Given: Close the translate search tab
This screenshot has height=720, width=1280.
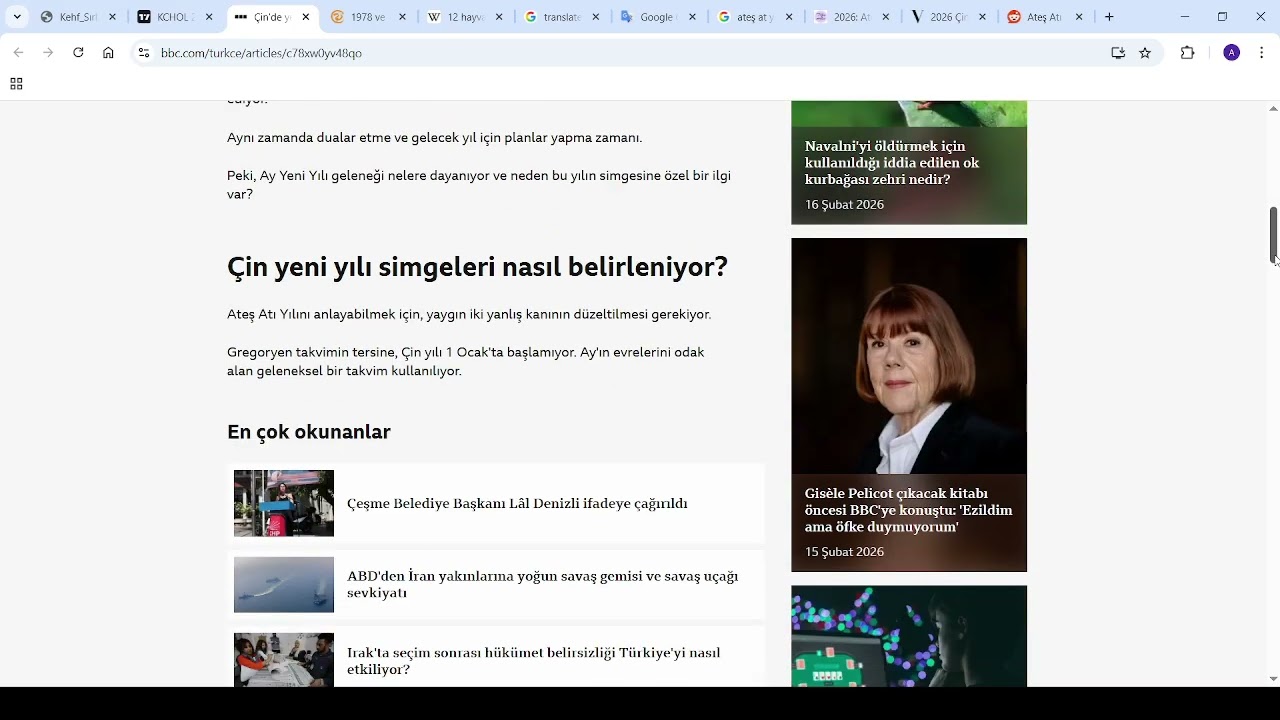Looking at the screenshot, I should (596, 17).
